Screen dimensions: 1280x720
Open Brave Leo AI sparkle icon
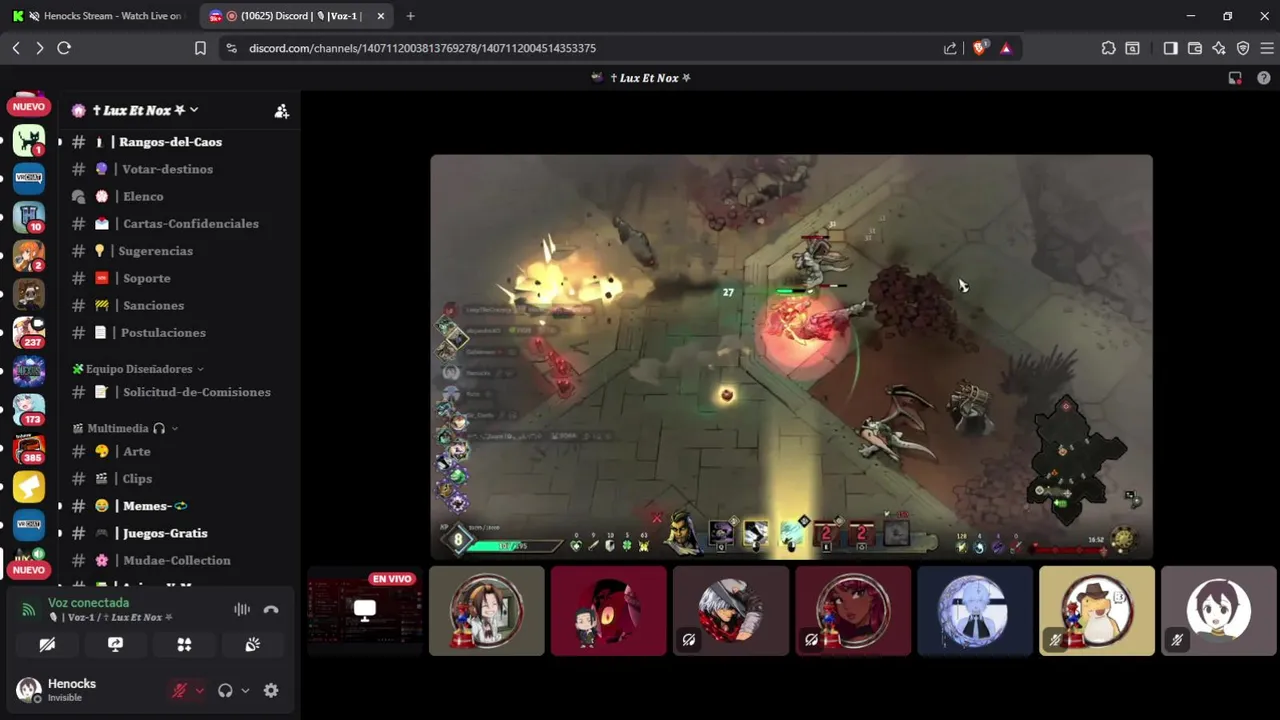click(1218, 48)
